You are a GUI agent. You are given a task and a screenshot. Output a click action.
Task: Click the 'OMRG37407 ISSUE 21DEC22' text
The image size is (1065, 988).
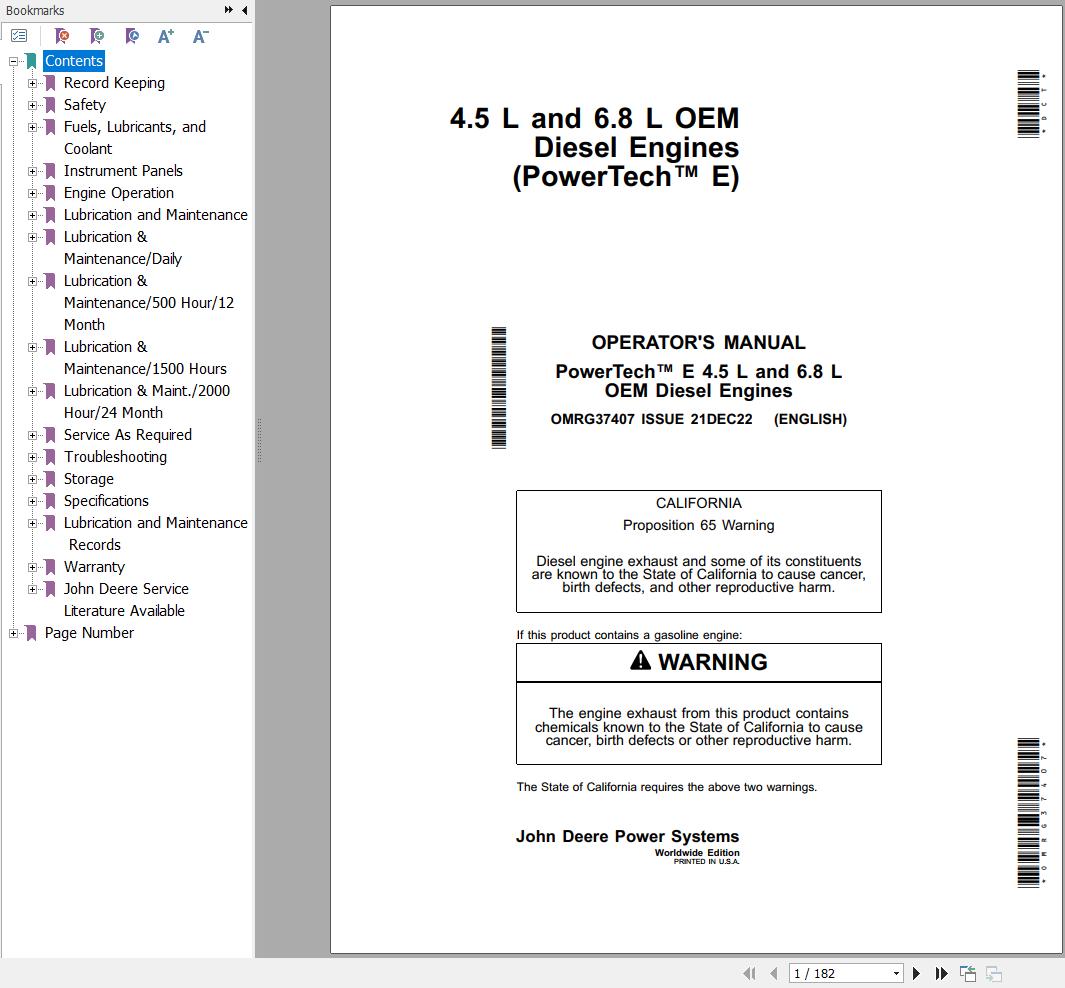[651, 419]
